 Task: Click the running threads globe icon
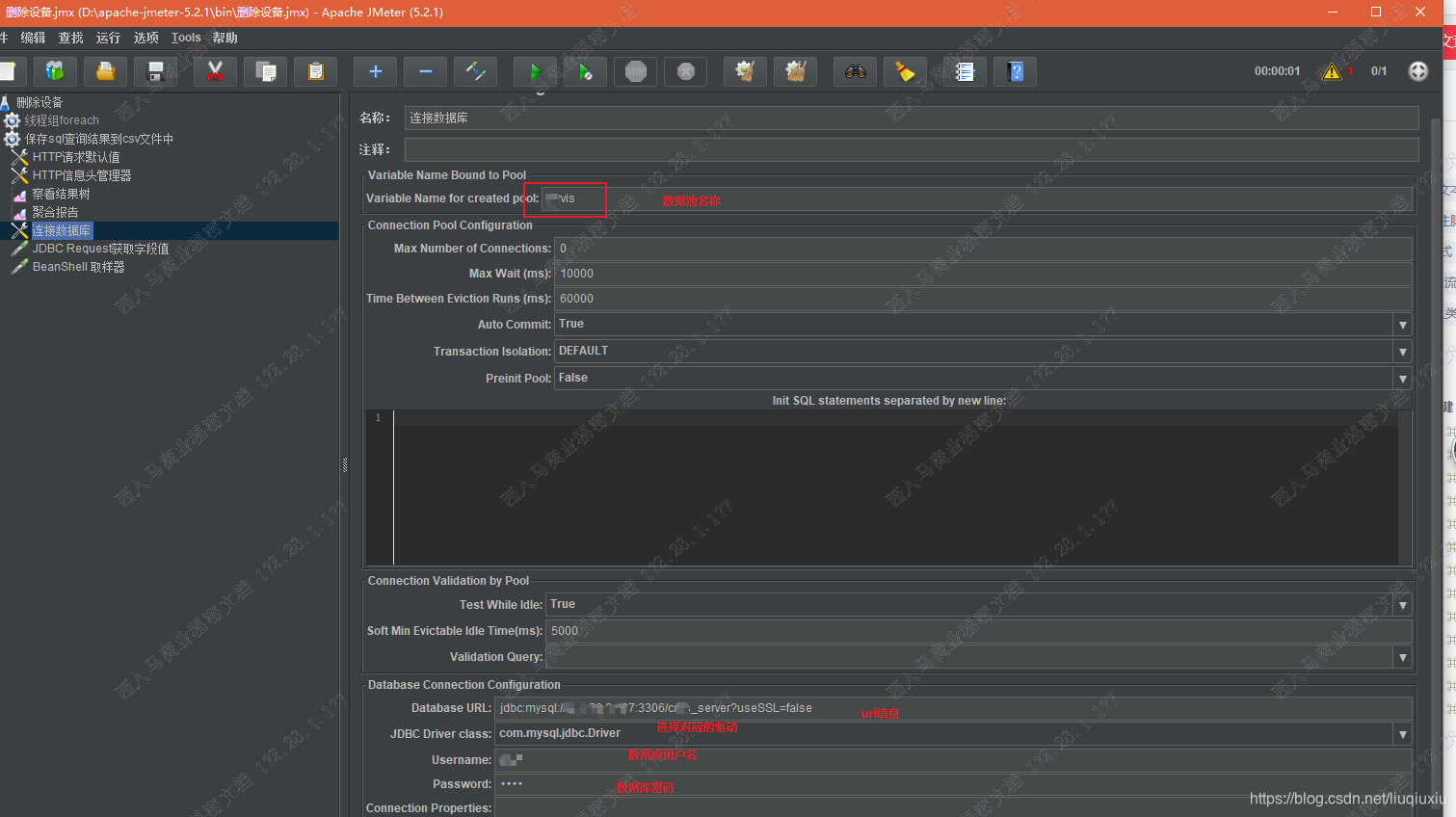pos(1417,71)
